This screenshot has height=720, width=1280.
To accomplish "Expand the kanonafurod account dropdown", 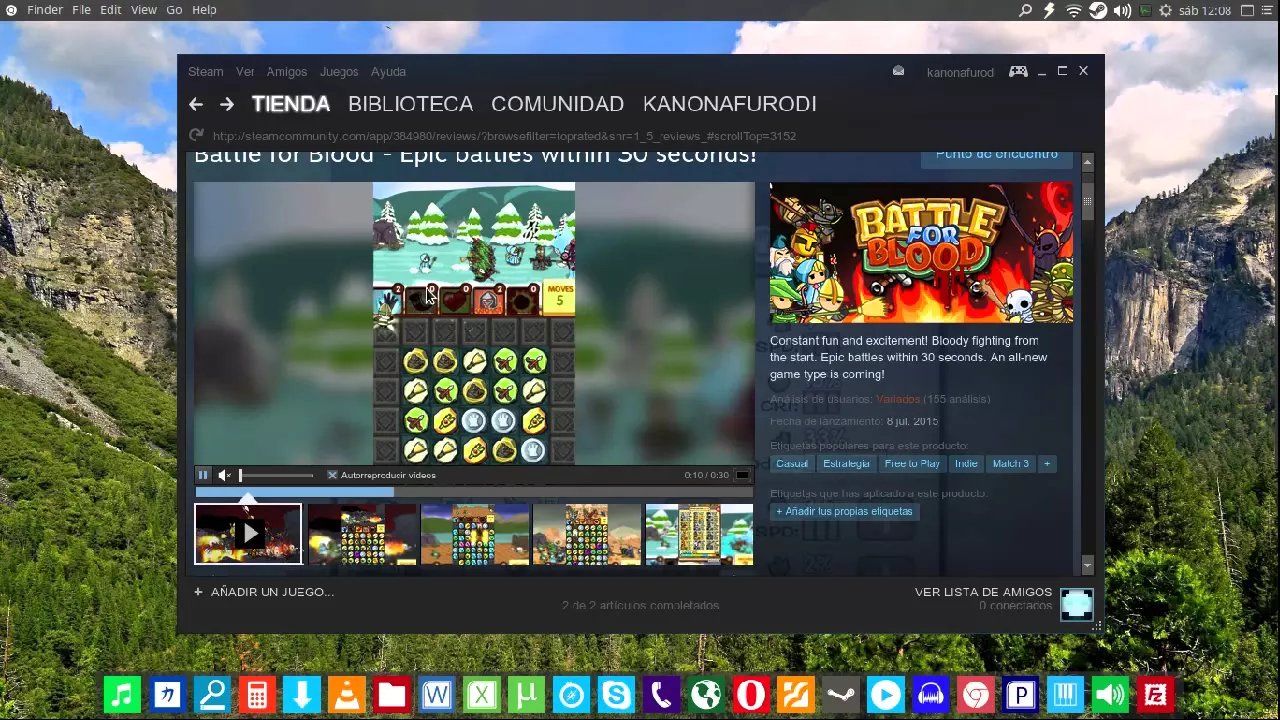I will tap(960, 72).
